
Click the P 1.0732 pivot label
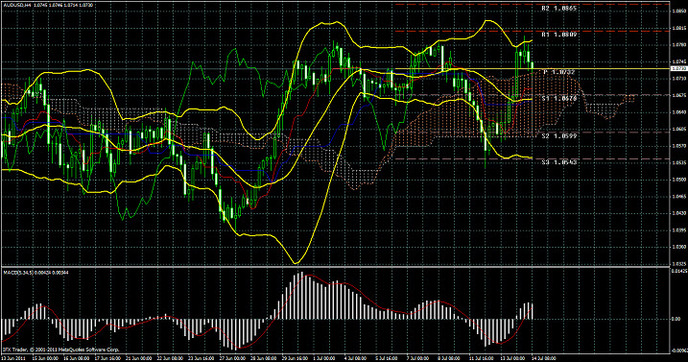559,72
